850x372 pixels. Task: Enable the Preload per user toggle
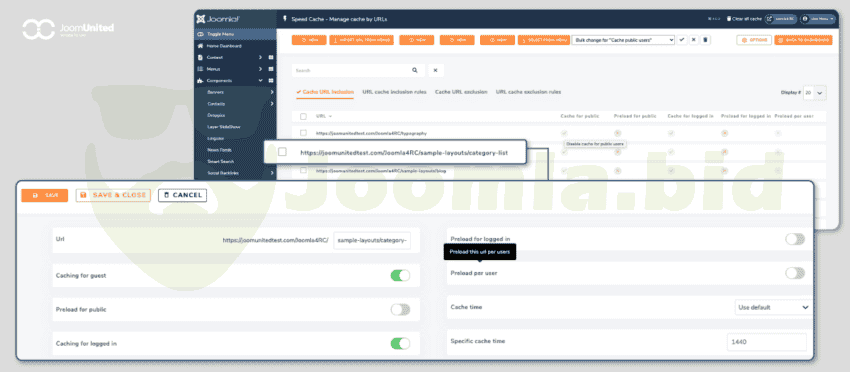(x=795, y=273)
